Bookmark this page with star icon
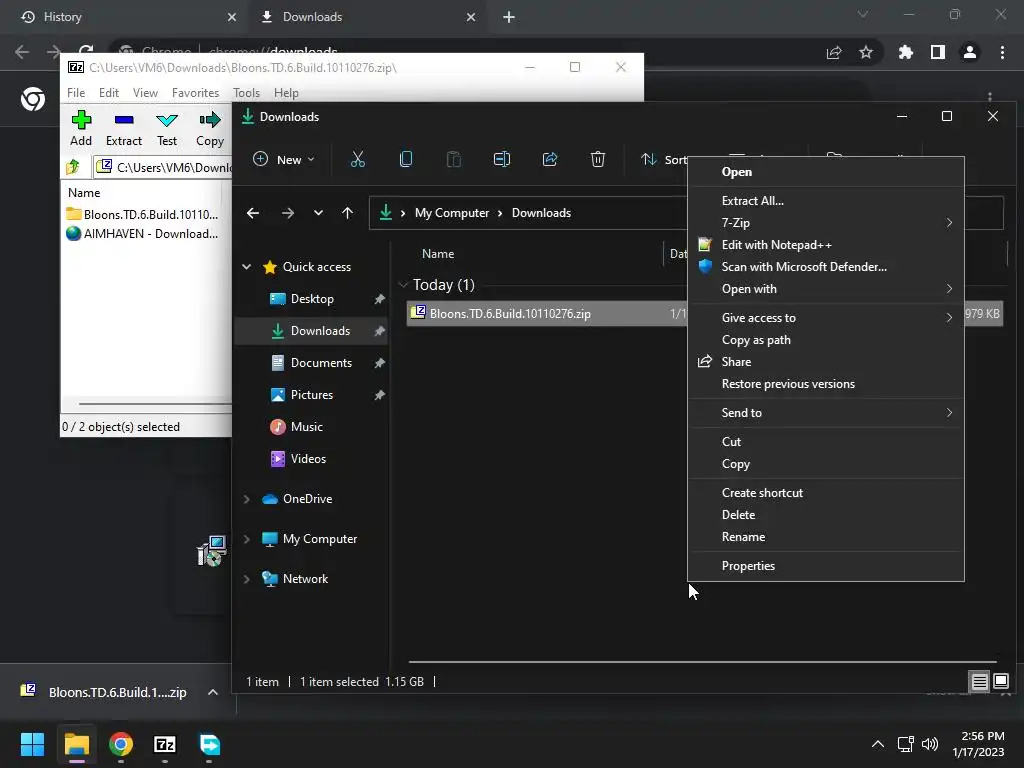1024x768 pixels. click(x=866, y=52)
